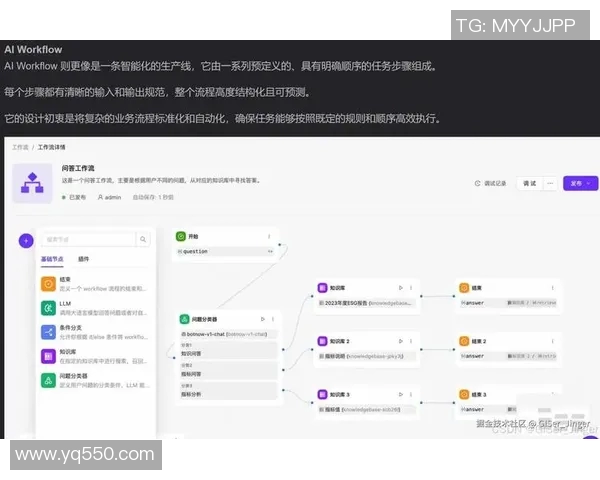The image size is (600, 480).
Task: Click the admin user label
Action: click(x=109, y=197)
